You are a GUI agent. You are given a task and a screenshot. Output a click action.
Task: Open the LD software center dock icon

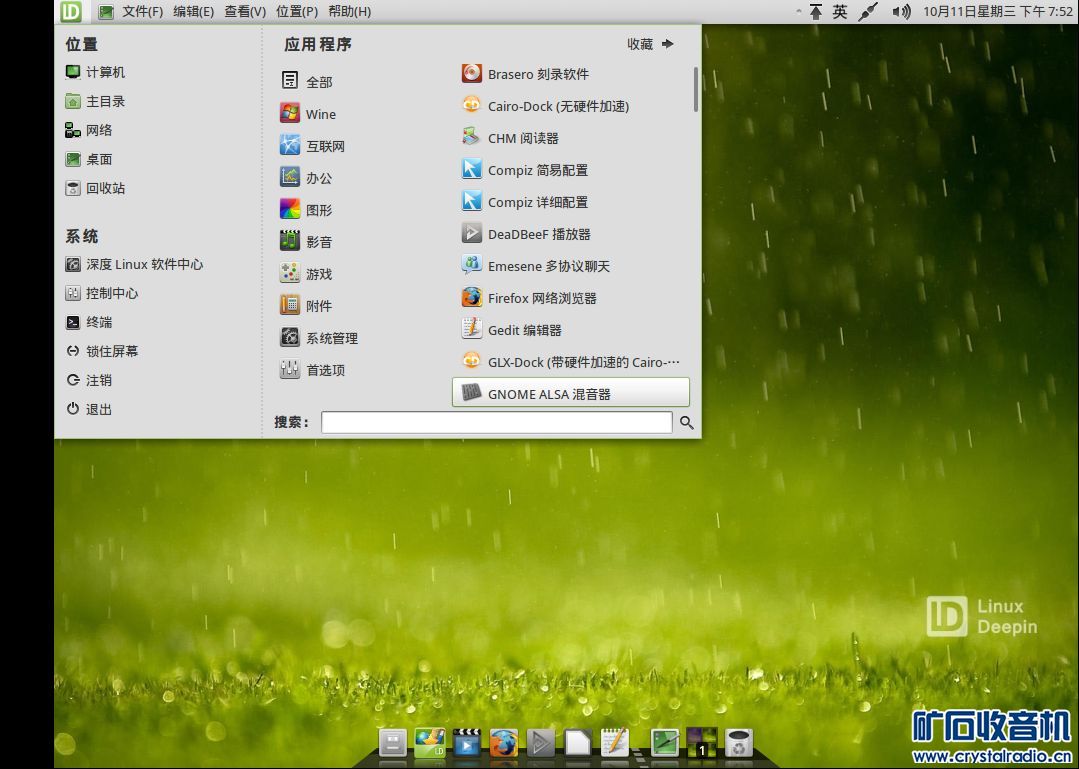point(429,743)
